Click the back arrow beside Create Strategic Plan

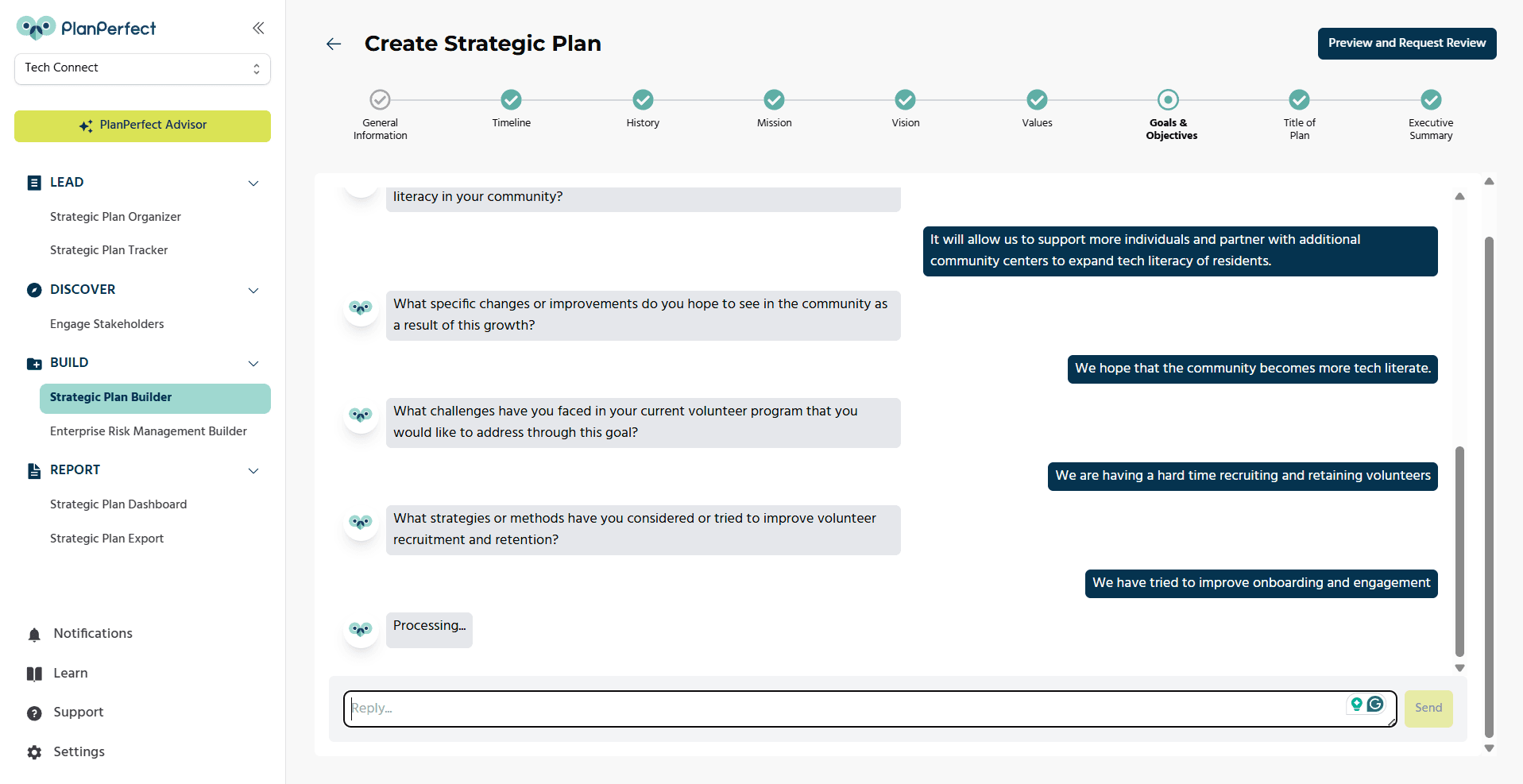(334, 44)
